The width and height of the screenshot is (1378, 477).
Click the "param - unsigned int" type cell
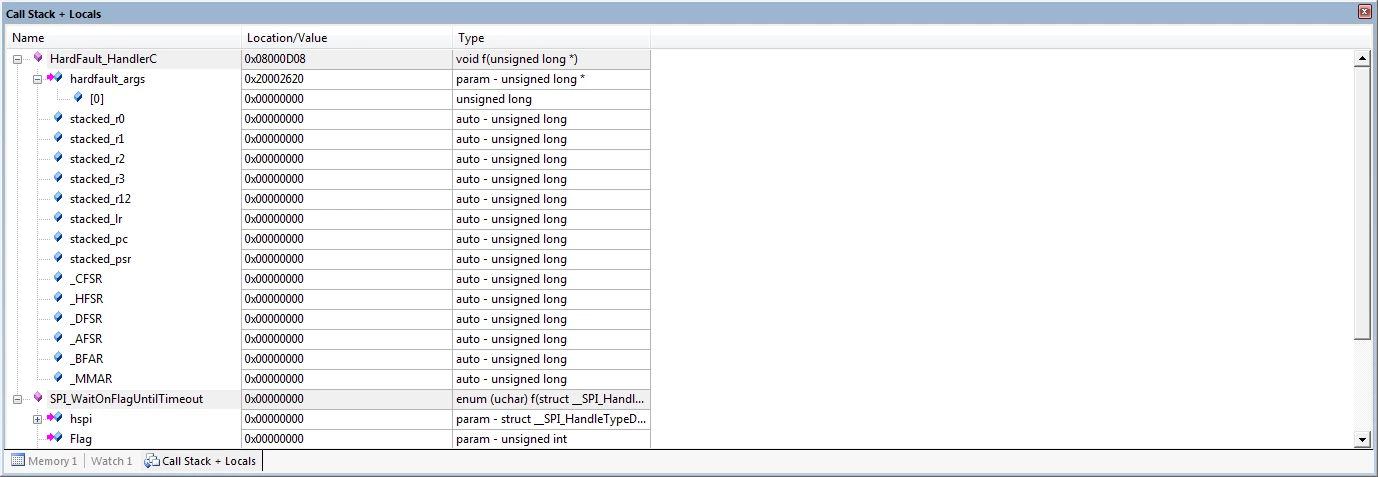click(x=551, y=439)
